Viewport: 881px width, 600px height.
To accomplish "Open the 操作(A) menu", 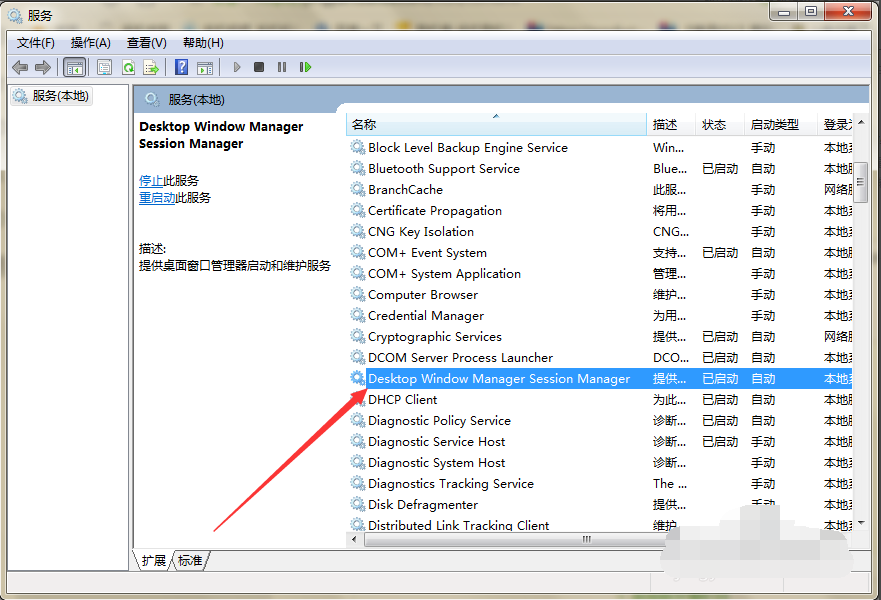I will (x=91, y=42).
